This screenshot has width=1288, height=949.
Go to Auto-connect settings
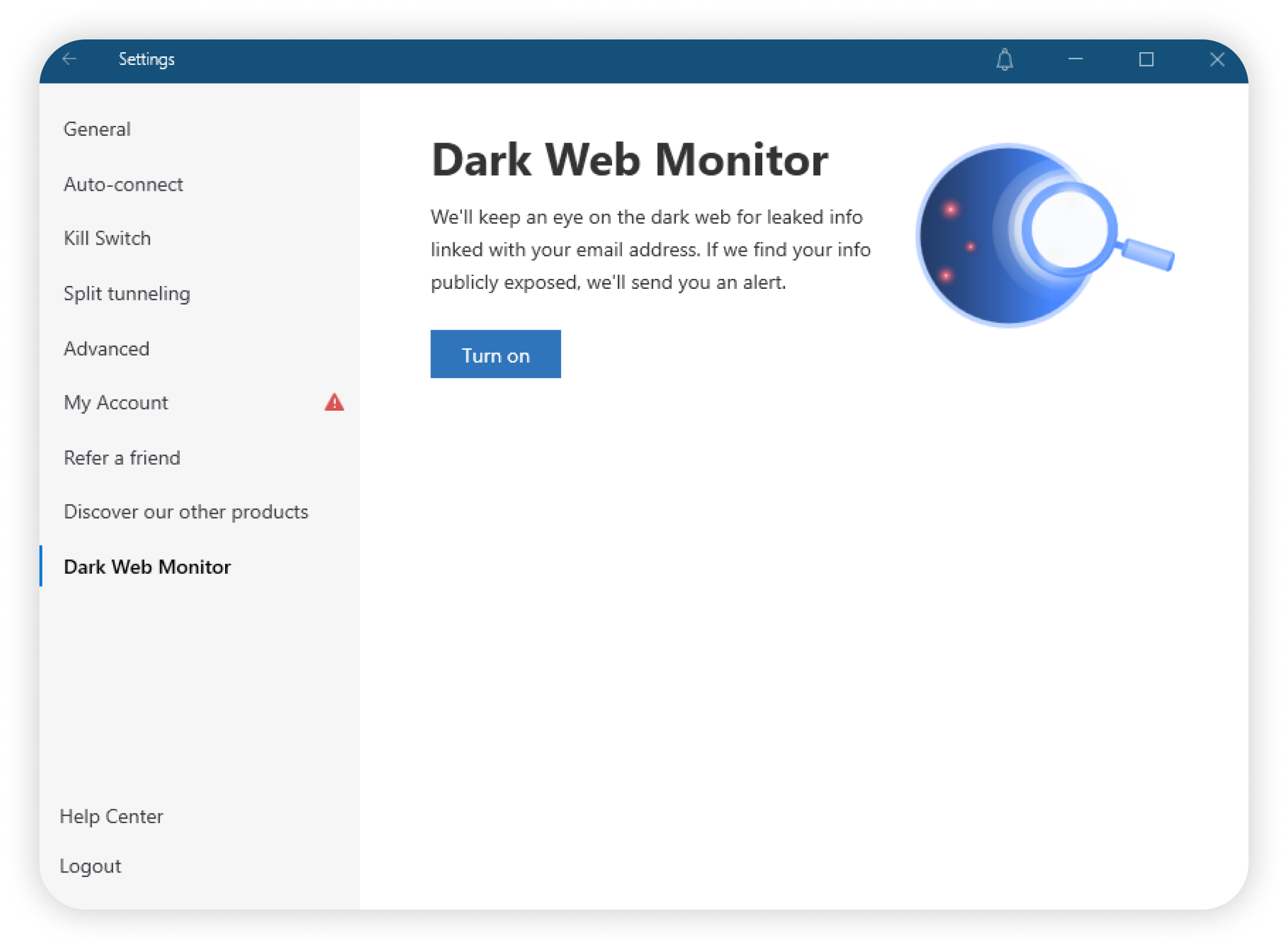click(123, 184)
